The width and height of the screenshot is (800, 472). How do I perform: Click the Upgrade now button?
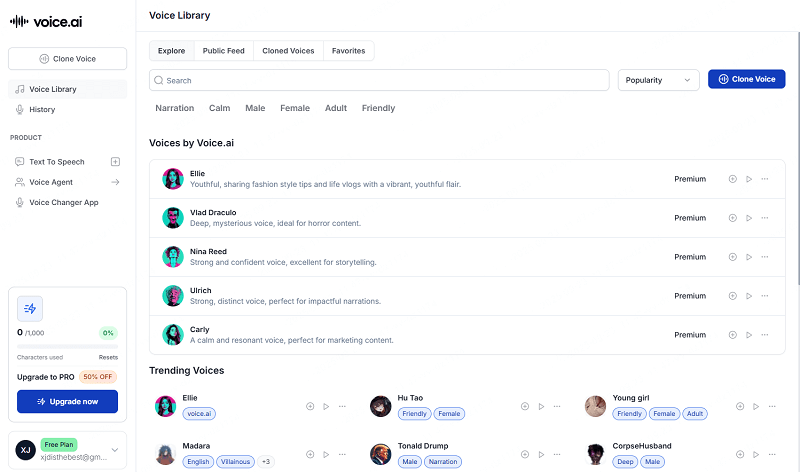tap(67, 402)
